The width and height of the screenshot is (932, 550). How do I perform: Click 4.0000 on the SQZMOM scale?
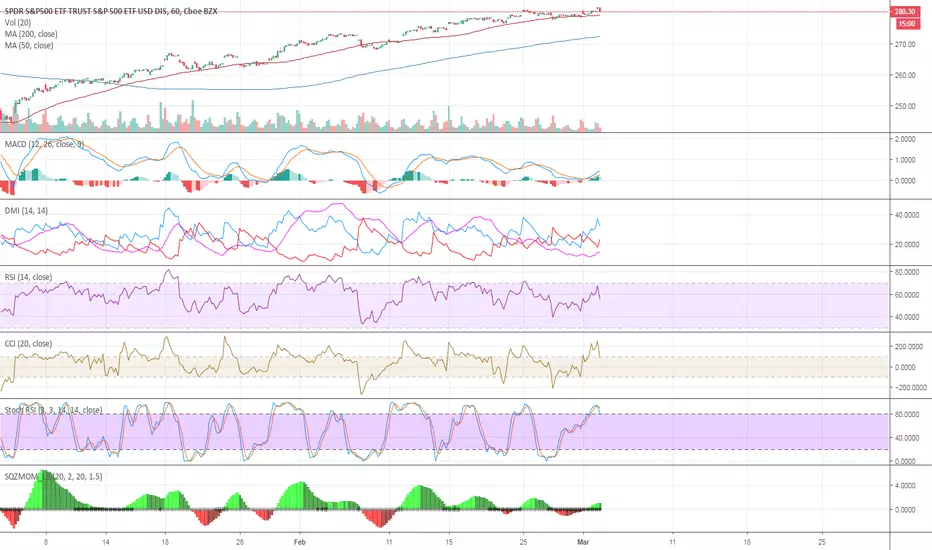coord(905,486)
